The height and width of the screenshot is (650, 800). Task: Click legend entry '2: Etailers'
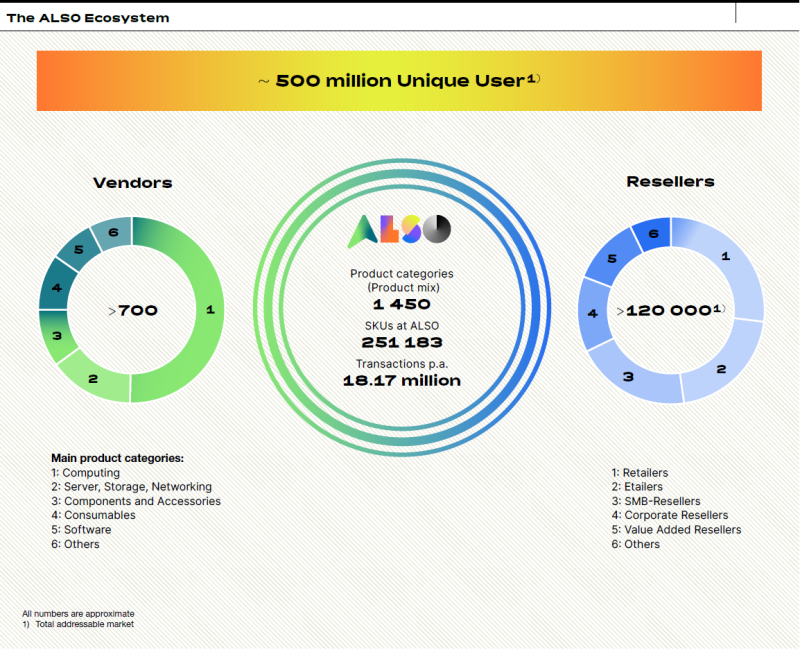637,487
